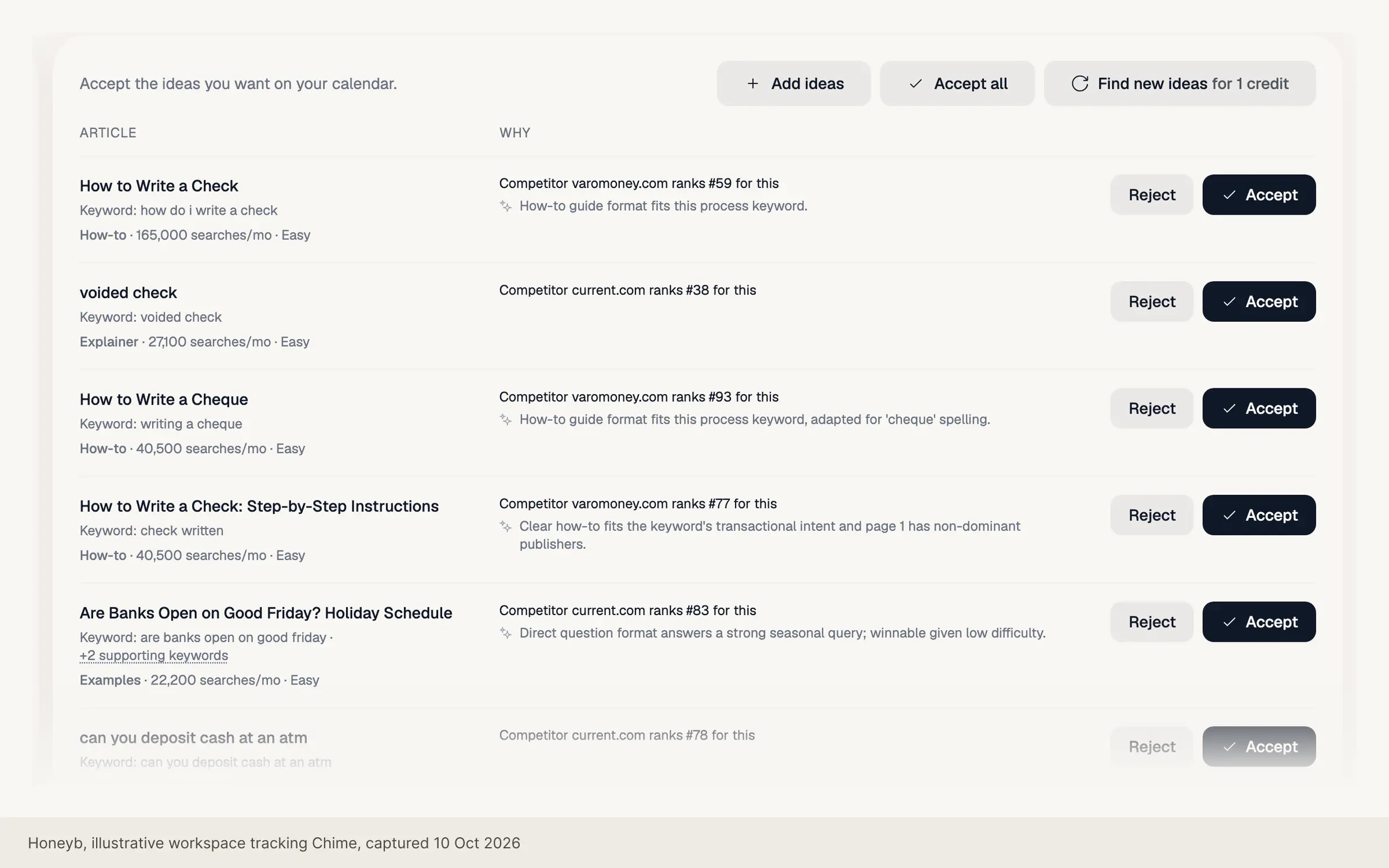Click 'Competitor varomoney.com ranks #77 for this'
Screen dimensions: 1389x868
point(638,503)
